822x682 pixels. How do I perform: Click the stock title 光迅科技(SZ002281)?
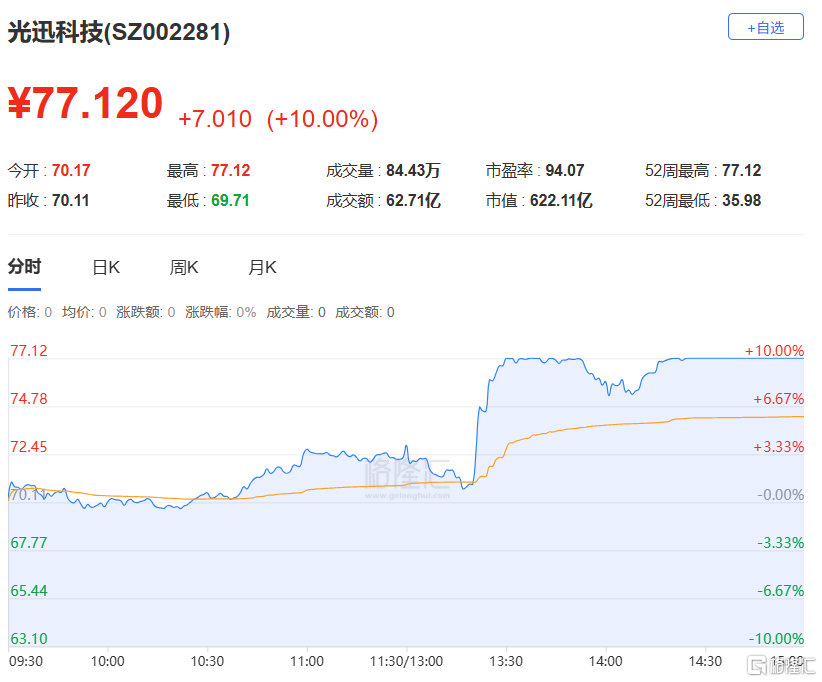coord(119,32)
